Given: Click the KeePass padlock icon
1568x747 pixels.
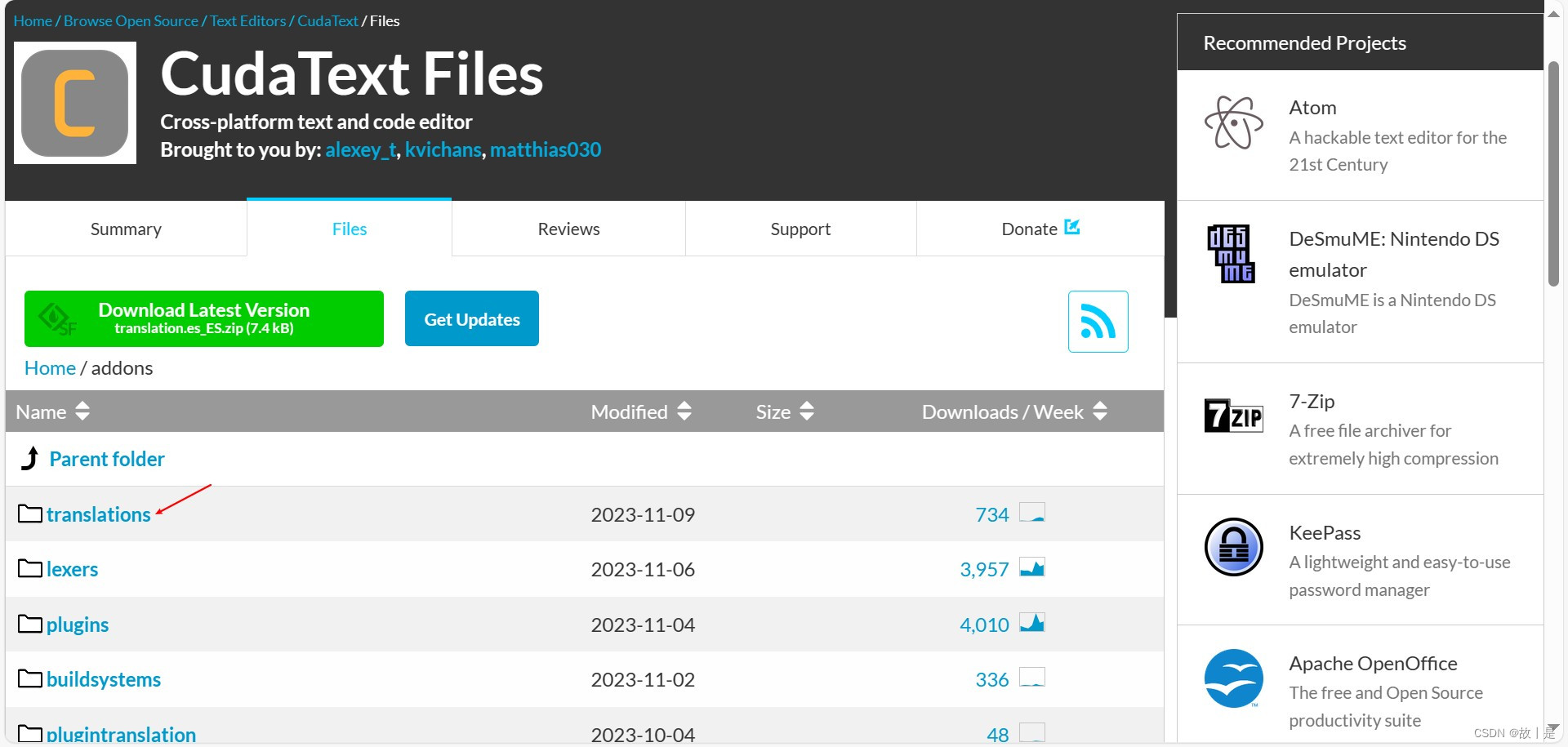Looking at the screenshot, I should (1233, 547).
